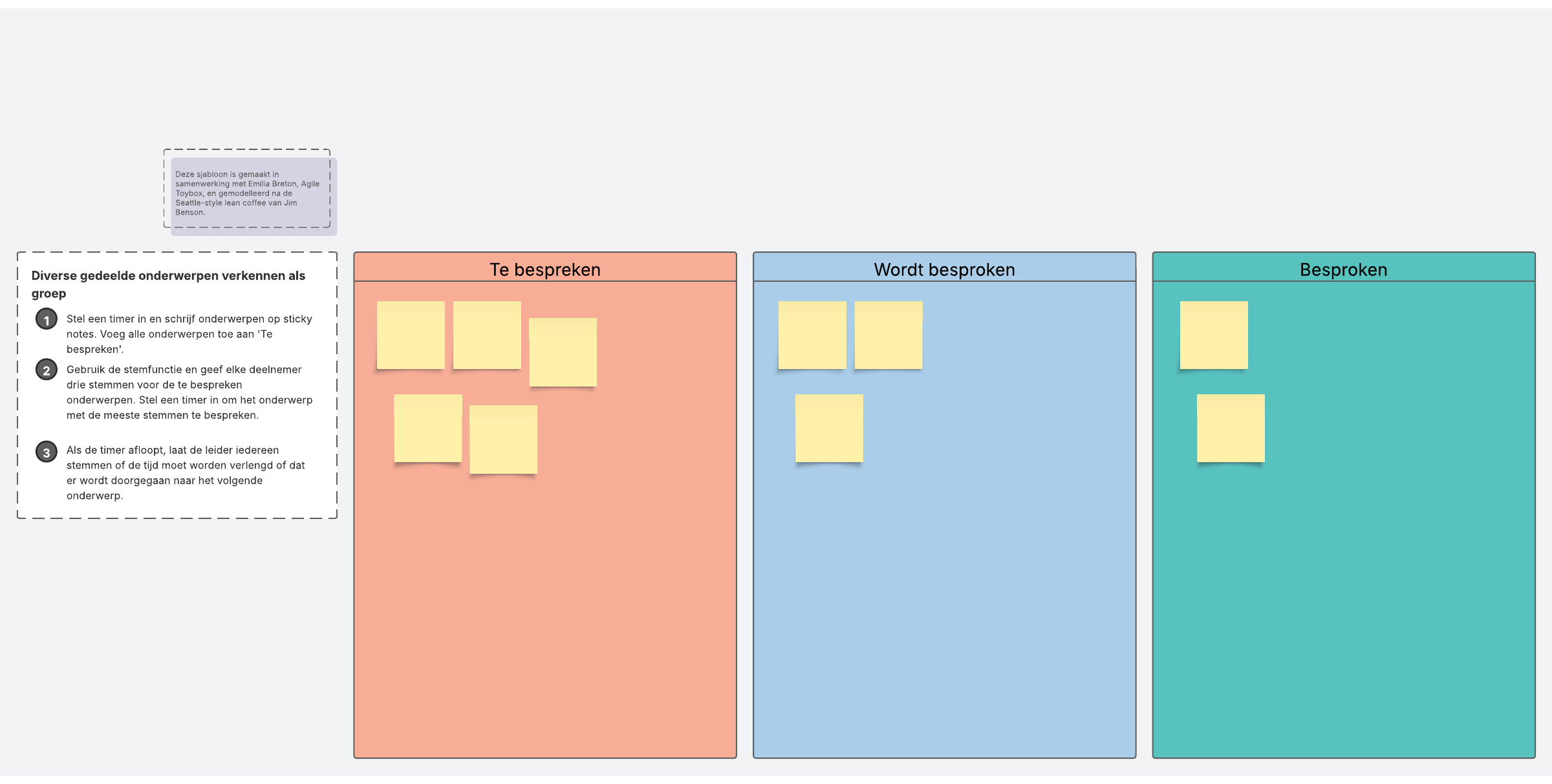This screenshot has width=1552, height=784.
Task: Click the 'Gebruik de stemfunctie' instruction text
Action: point(189,392)
